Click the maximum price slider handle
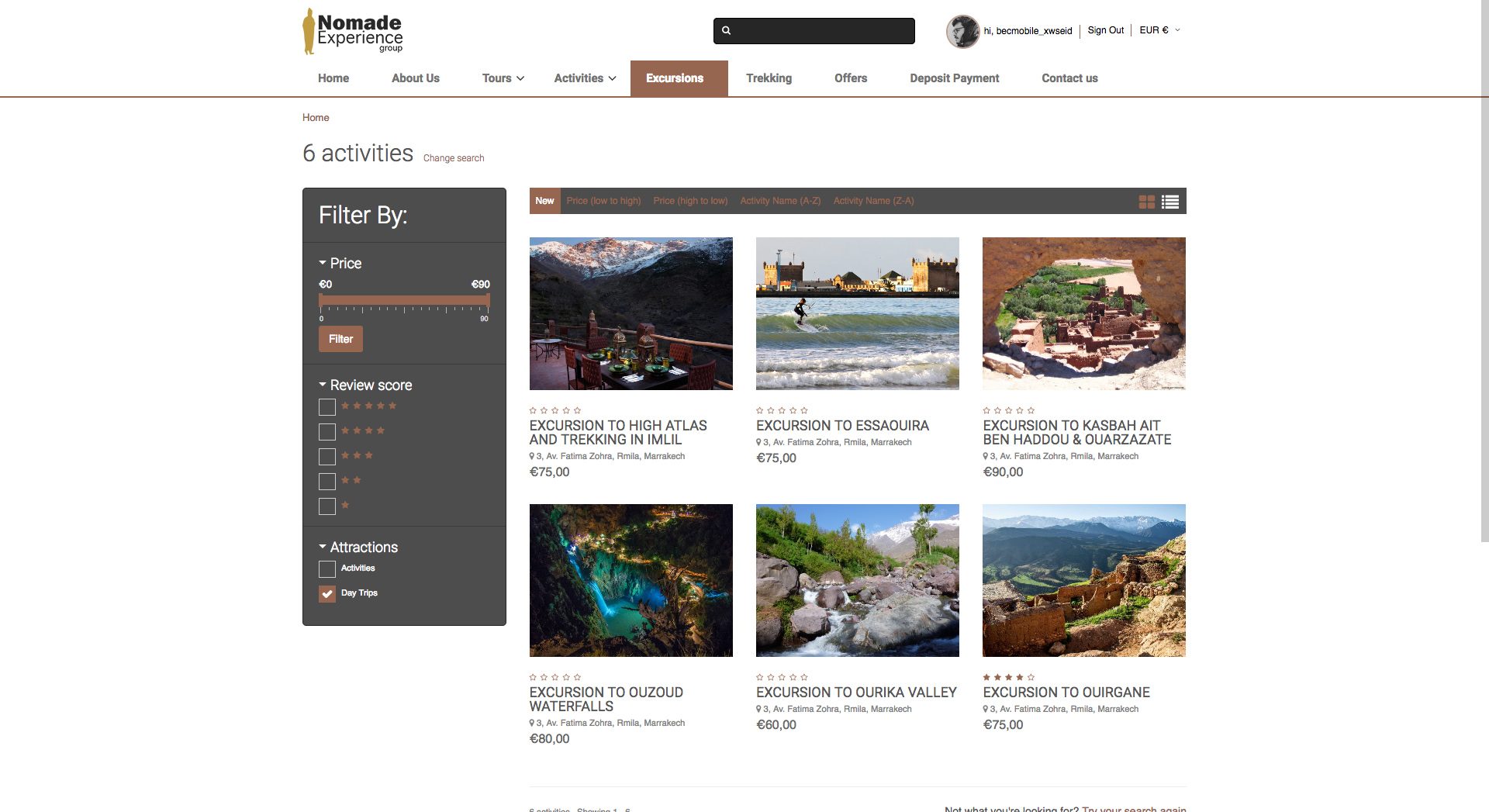This screenshot has width=1489, height=812. [488, 300]
